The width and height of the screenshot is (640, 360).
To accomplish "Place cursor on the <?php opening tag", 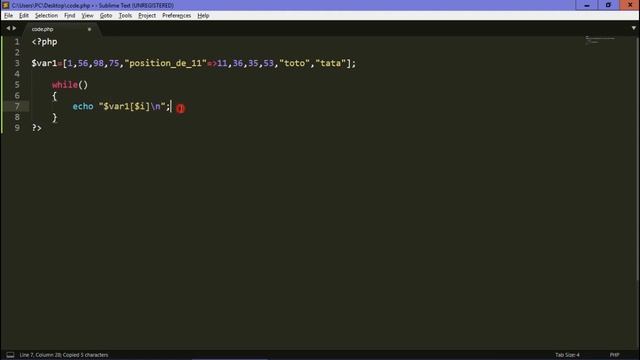I will pos(44,42).
